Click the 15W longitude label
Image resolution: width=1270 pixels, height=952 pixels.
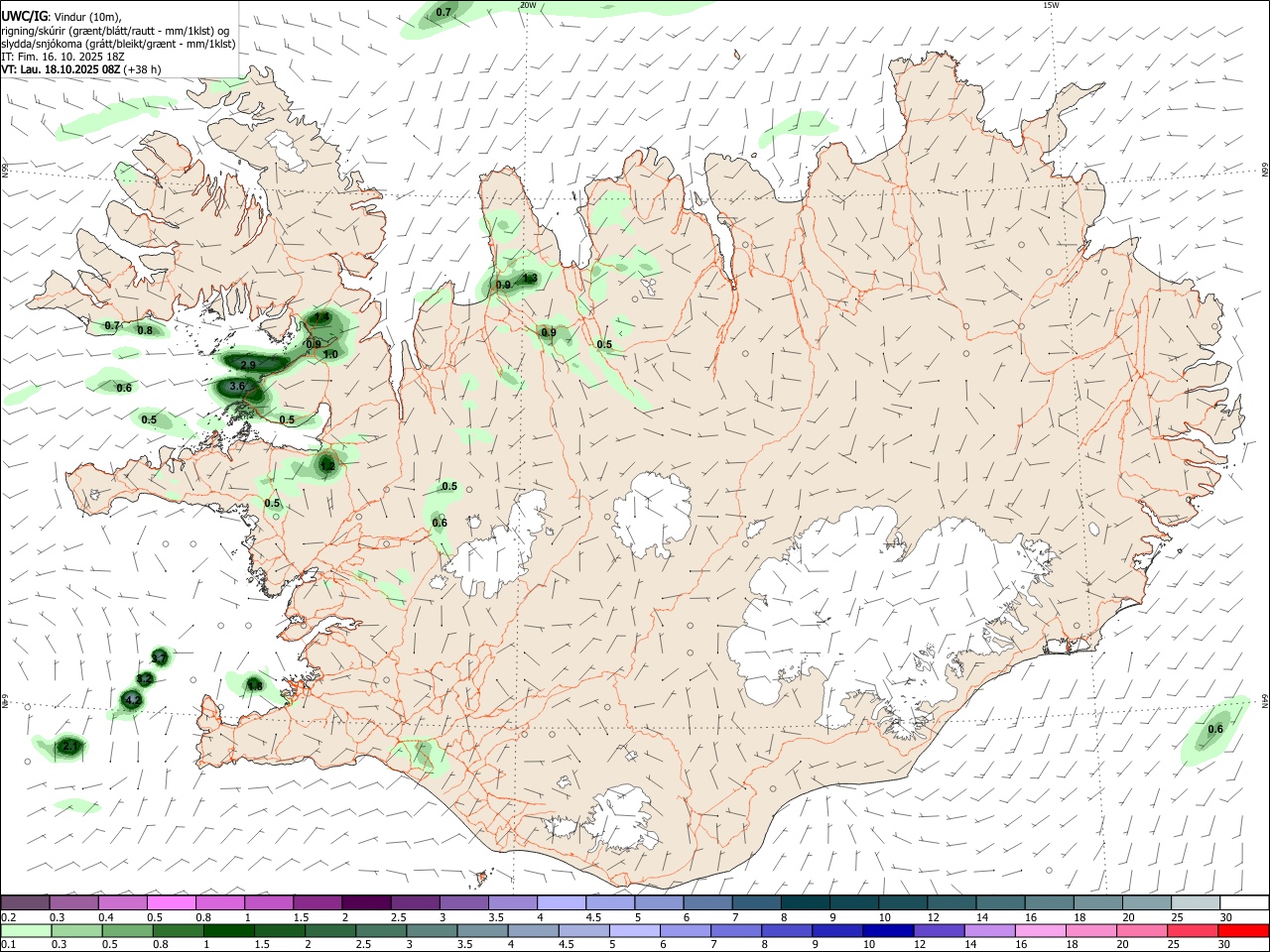(x=1052, y=5)
